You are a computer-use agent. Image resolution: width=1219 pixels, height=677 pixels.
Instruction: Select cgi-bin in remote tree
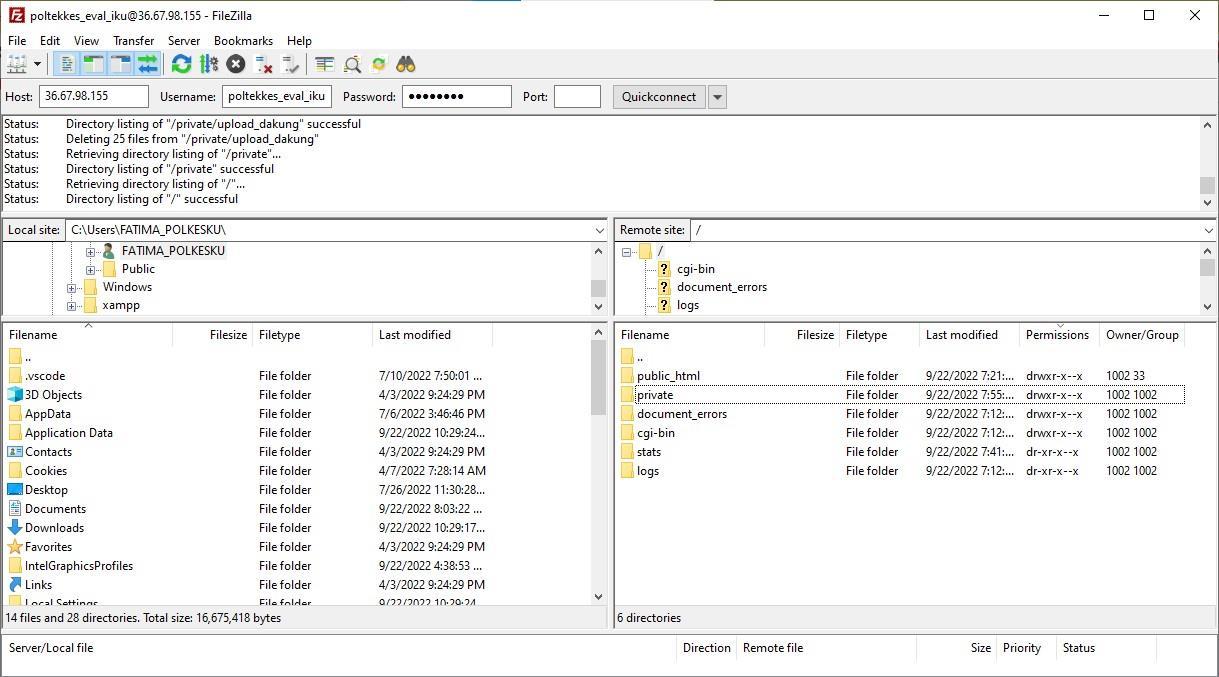pyautogui.click(x=696, y=269)
